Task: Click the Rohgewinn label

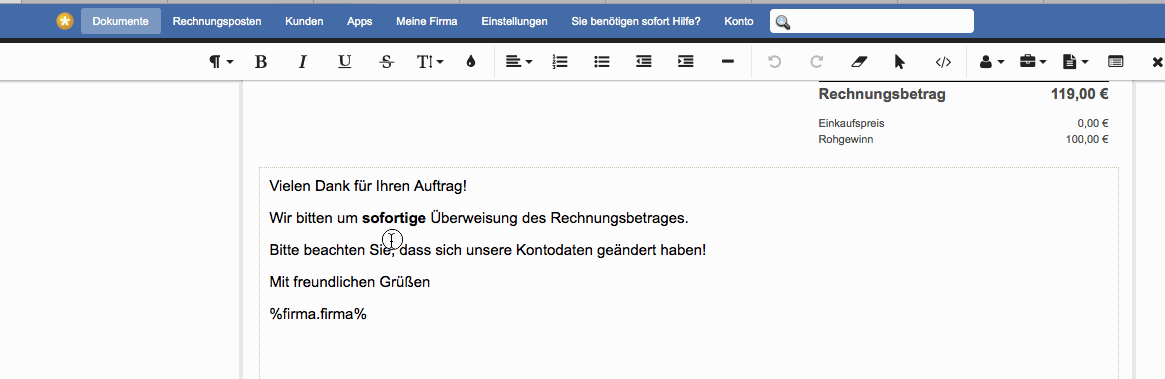Action: [x=846, y=139]
